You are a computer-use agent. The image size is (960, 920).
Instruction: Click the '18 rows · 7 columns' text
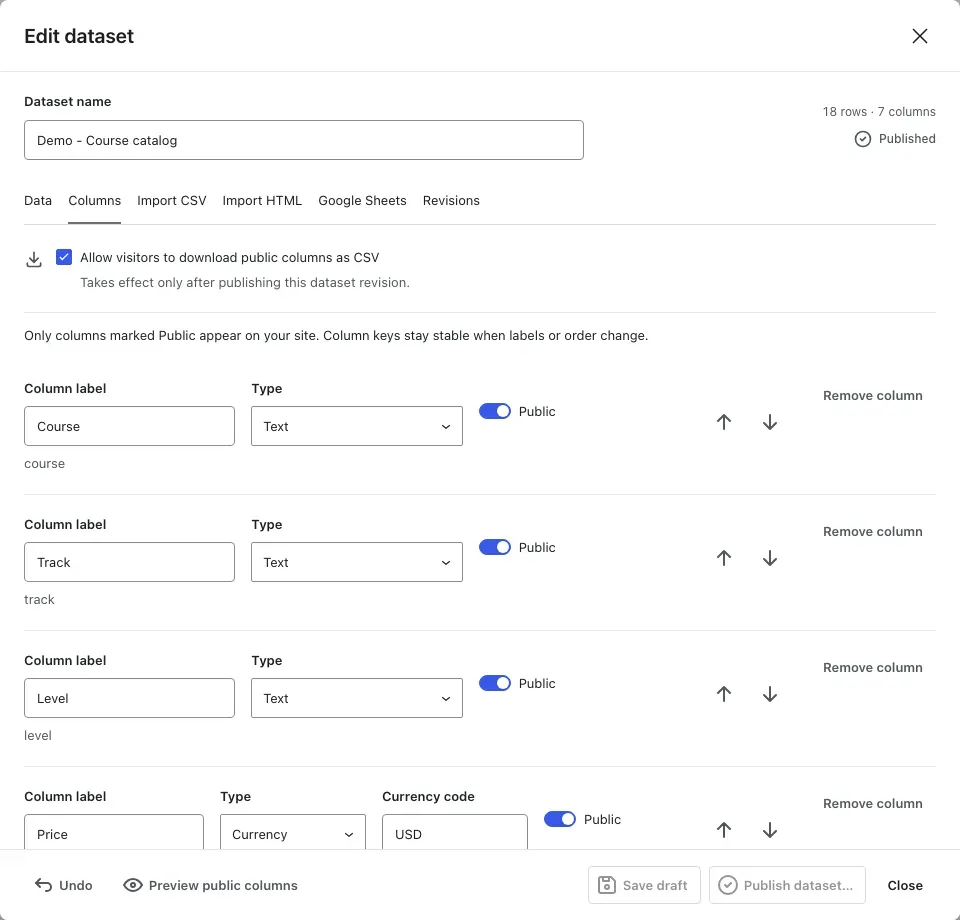(x=879, y=111)
